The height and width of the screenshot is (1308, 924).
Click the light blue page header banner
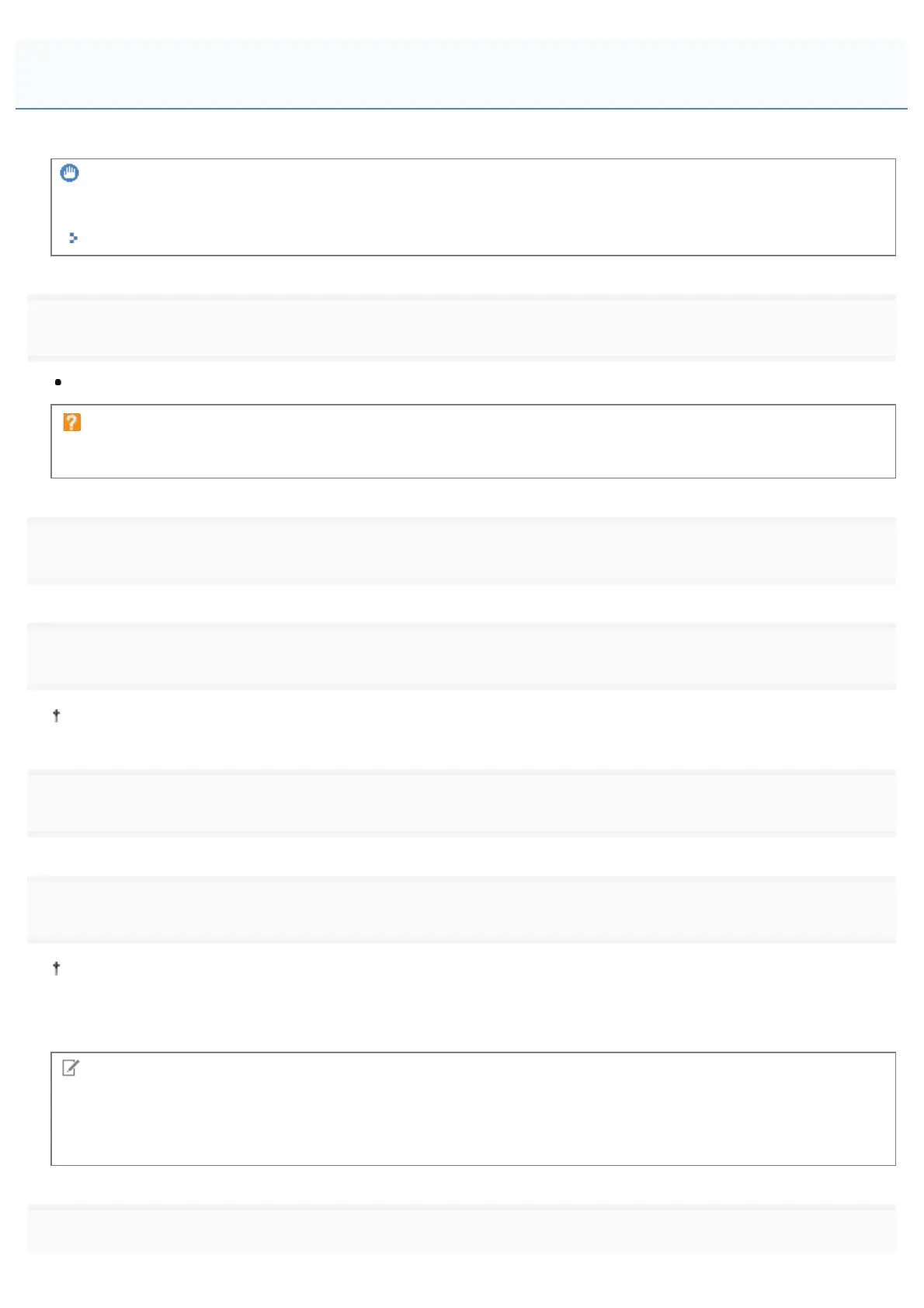461,73
